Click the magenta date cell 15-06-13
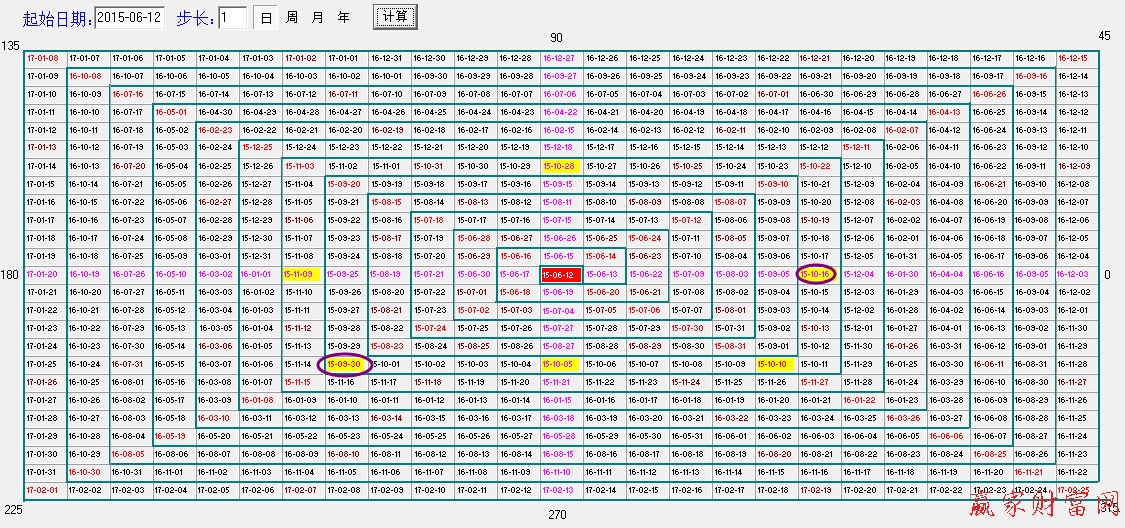 coord(601,274)
